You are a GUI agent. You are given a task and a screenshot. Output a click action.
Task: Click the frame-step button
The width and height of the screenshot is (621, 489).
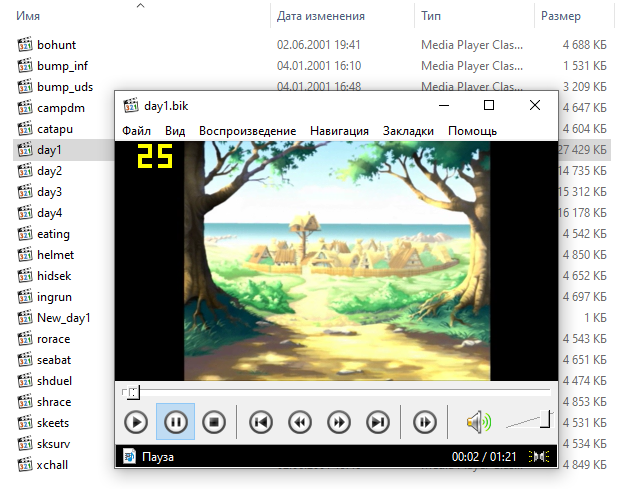[x=425, y=422]
